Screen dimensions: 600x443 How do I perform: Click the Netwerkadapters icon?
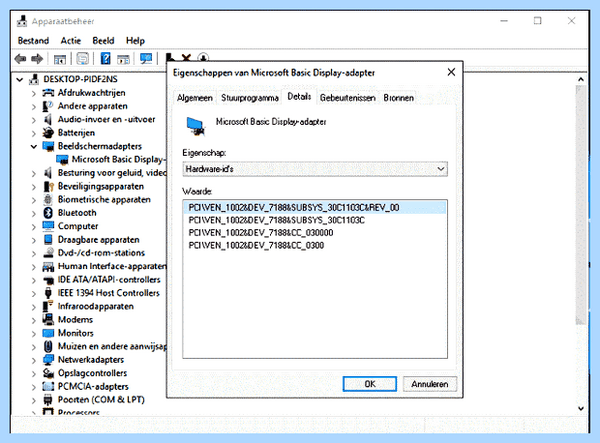tap(48, 360)
